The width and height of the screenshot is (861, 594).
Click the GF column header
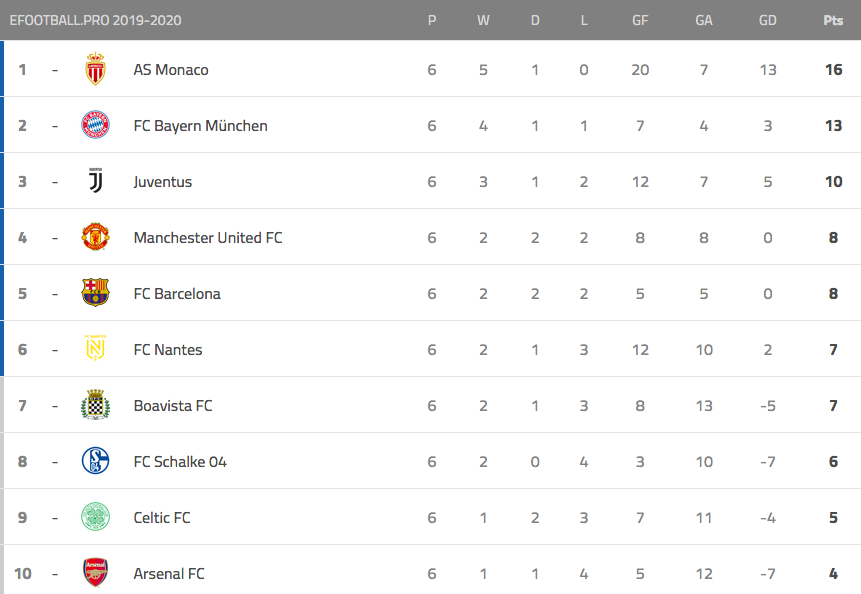[x=640, y=20]
